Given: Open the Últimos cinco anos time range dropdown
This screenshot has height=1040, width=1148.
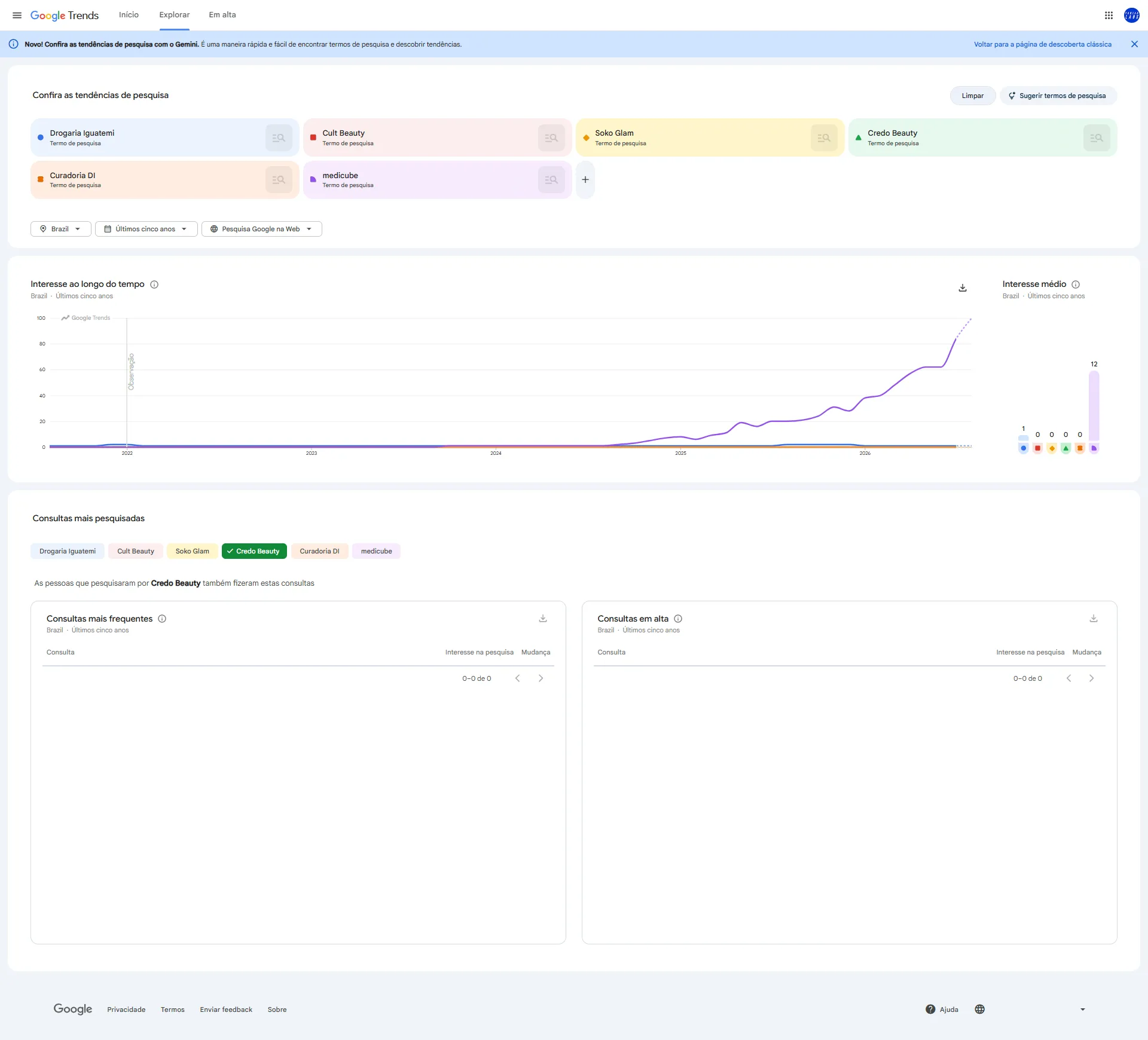Looking at the screenshot, I should pyautogui.click(x=146, y=229).
